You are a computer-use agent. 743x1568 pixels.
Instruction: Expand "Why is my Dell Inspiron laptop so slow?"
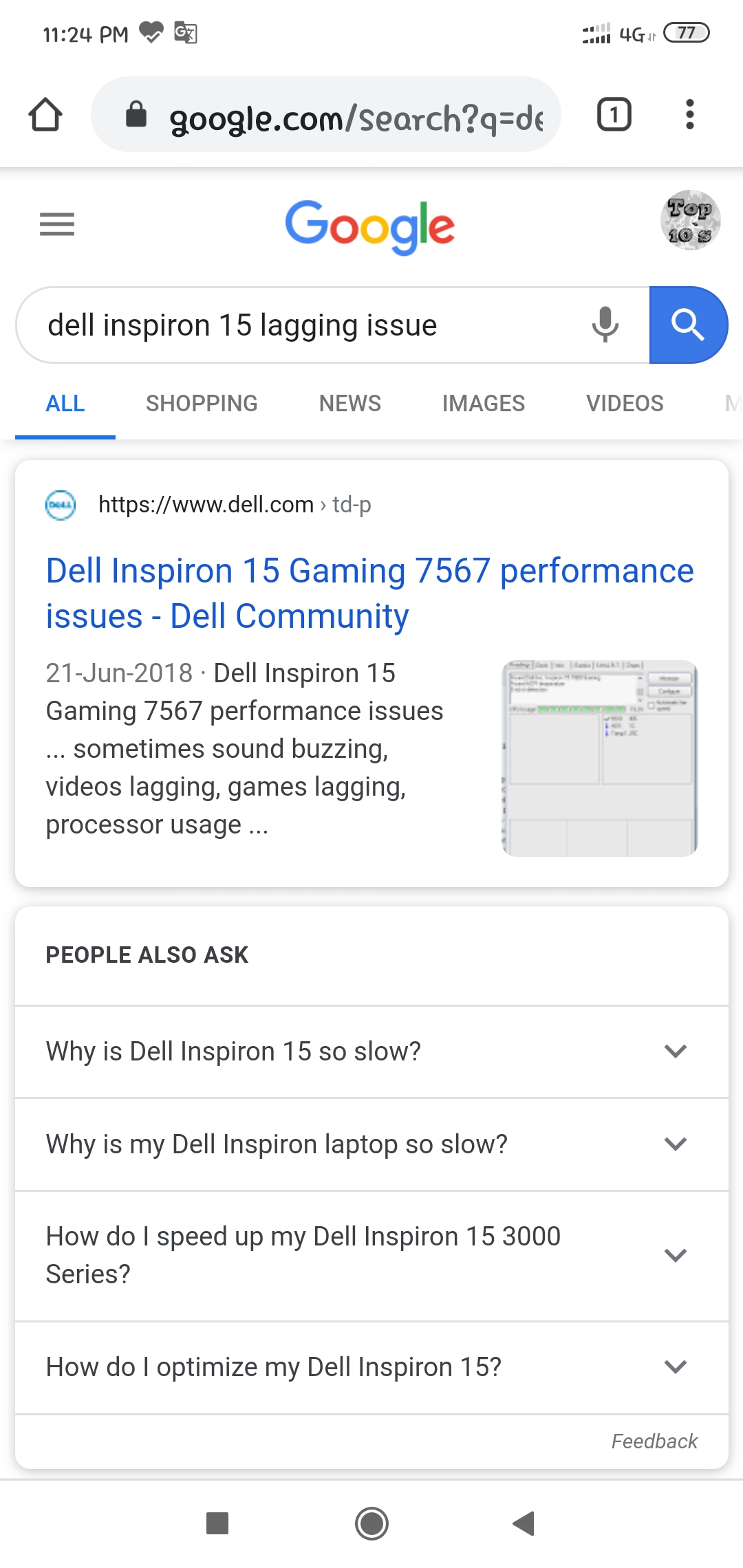(371, 1144)
